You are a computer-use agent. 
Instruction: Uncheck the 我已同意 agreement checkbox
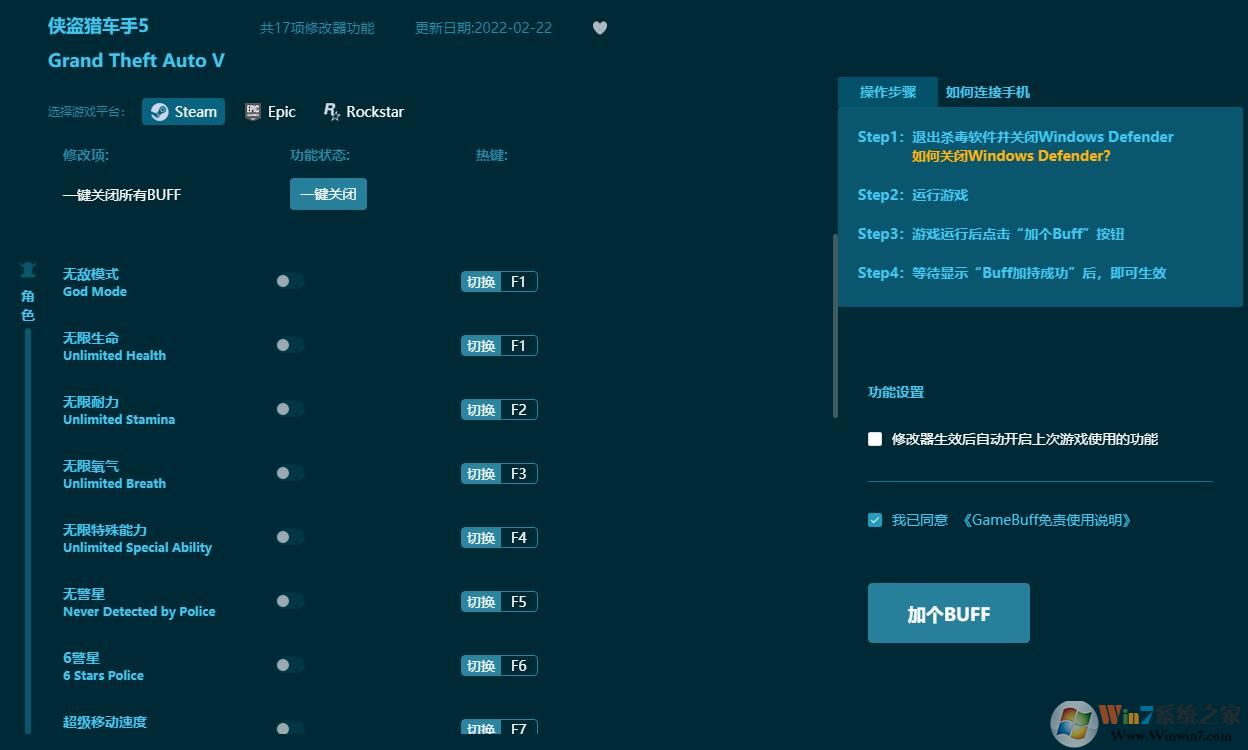pyautogui.click(x=874, y=520)
